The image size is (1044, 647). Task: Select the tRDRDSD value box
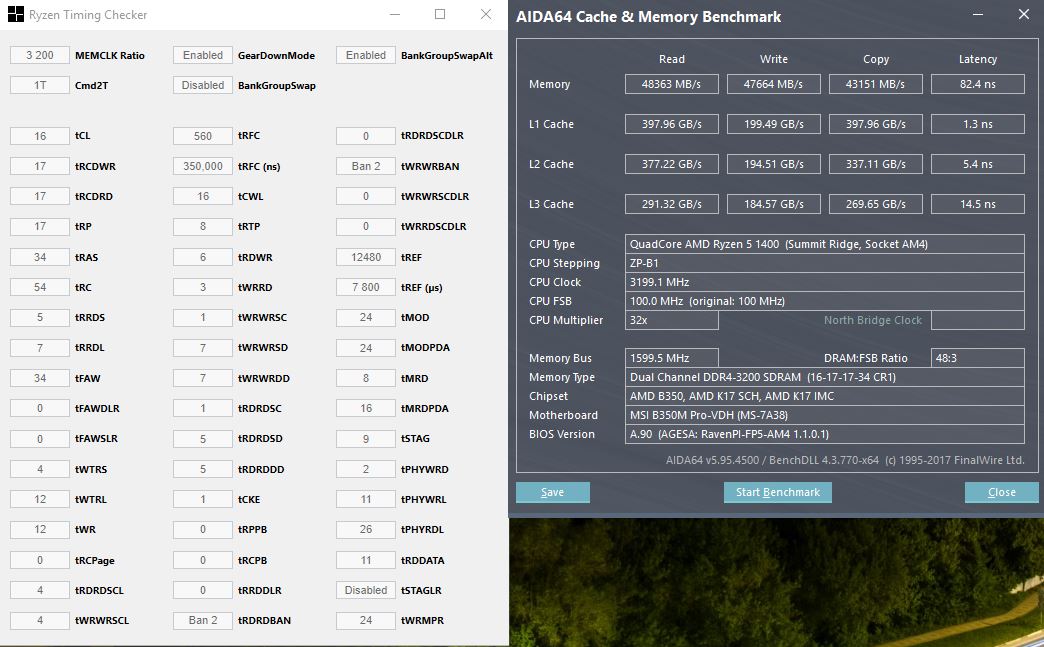coord(202,439)
